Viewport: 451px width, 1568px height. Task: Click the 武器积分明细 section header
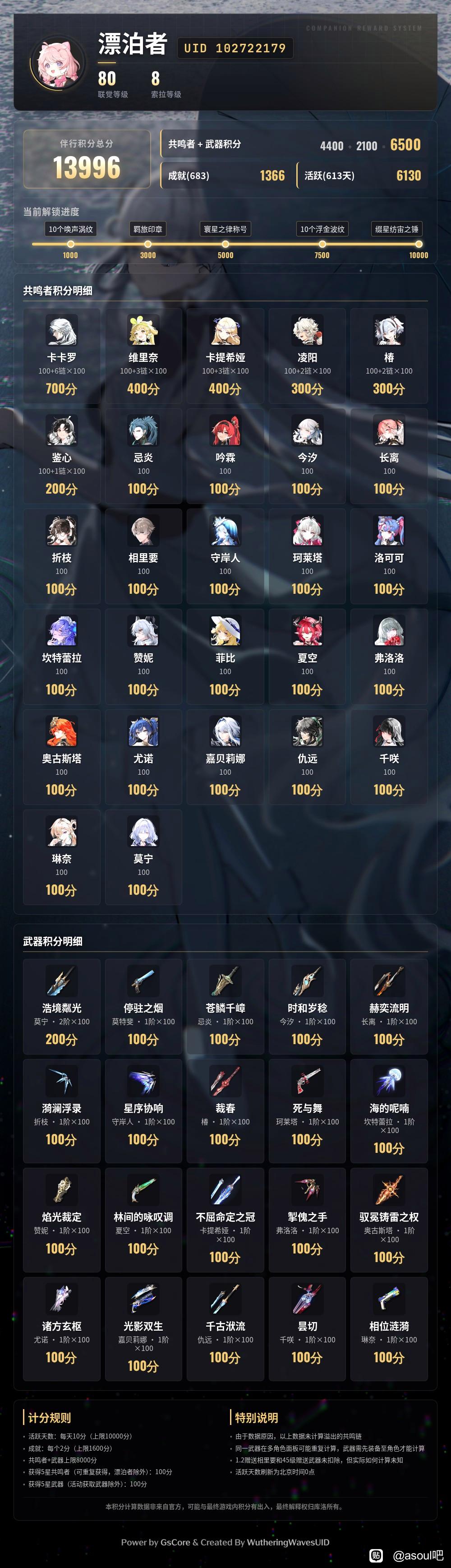click(53, 941)
